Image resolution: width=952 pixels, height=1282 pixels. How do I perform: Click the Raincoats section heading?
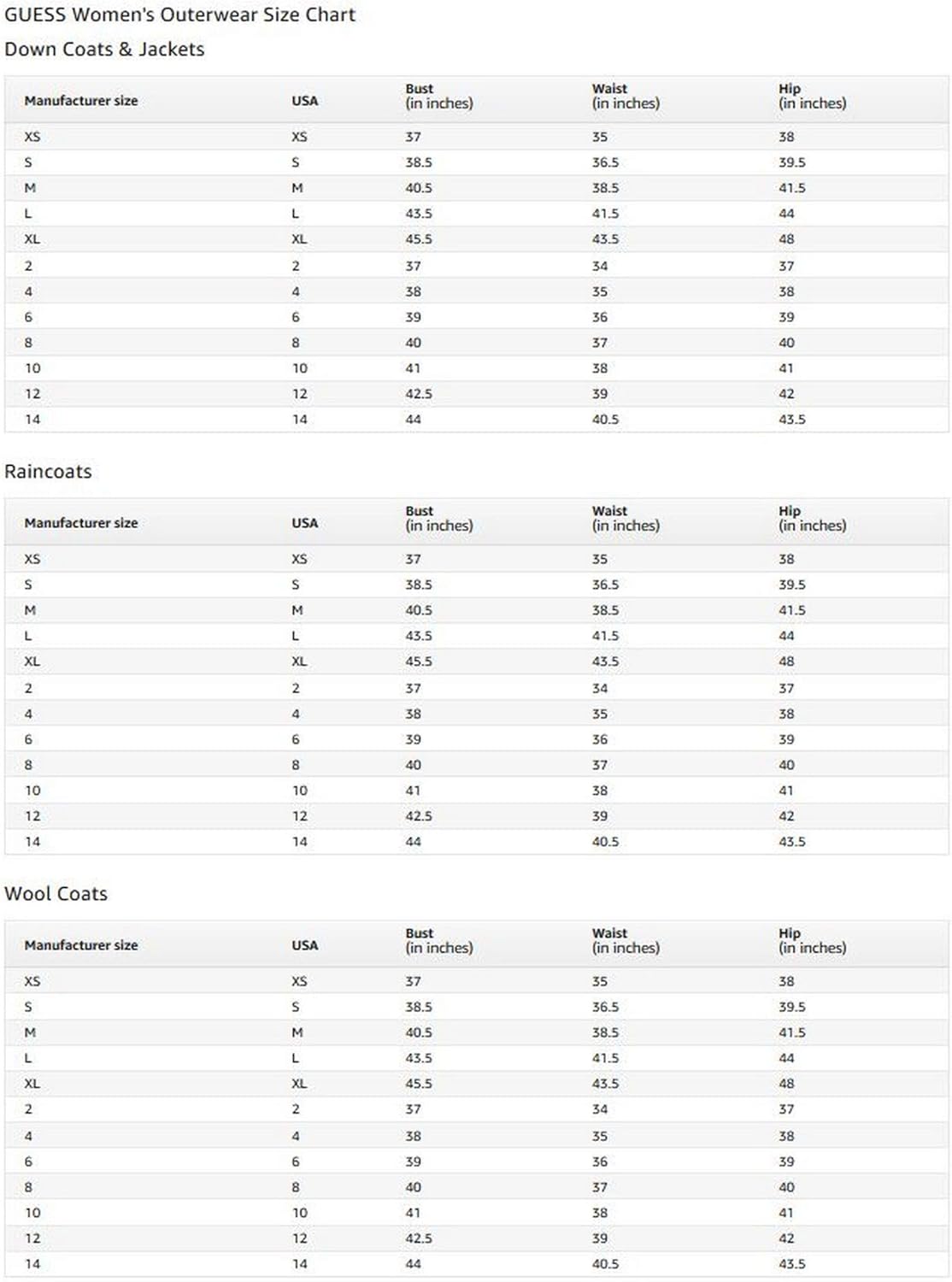[x=48, y=472]
